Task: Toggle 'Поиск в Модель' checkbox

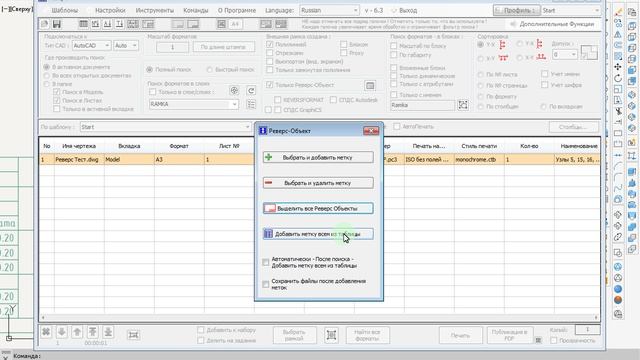Action: (x=57, y=92)
